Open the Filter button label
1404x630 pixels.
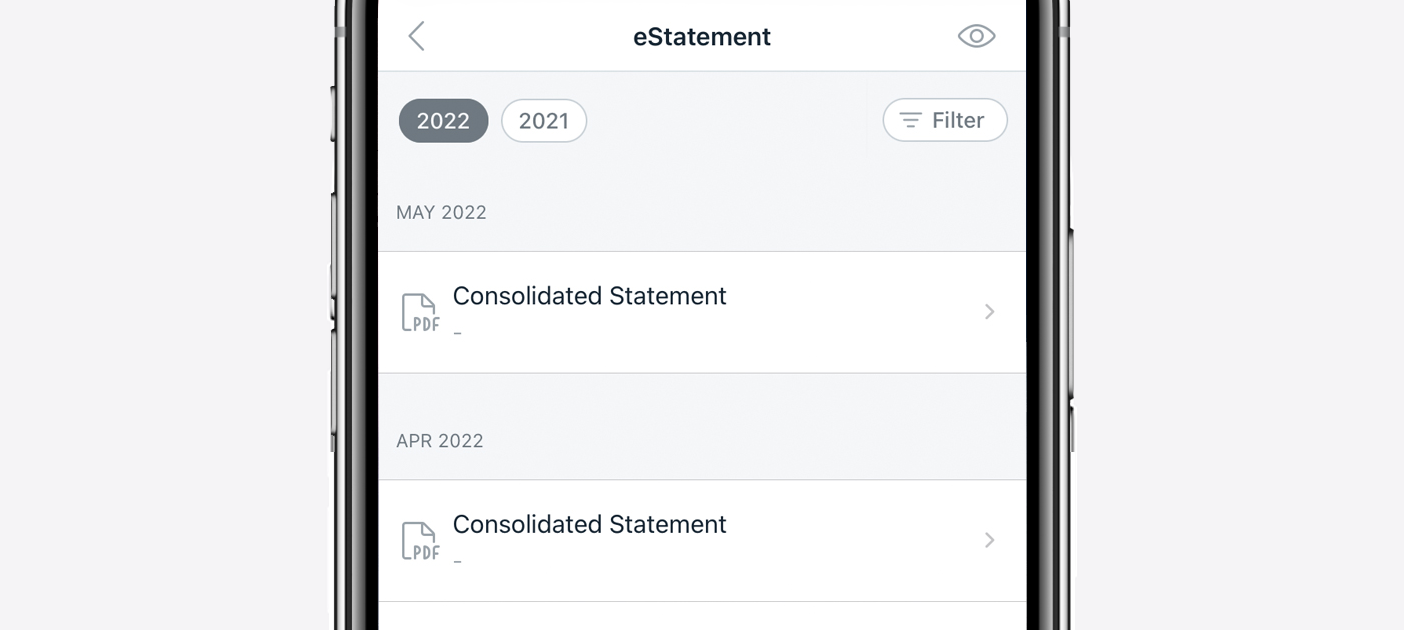pos(958,120)
